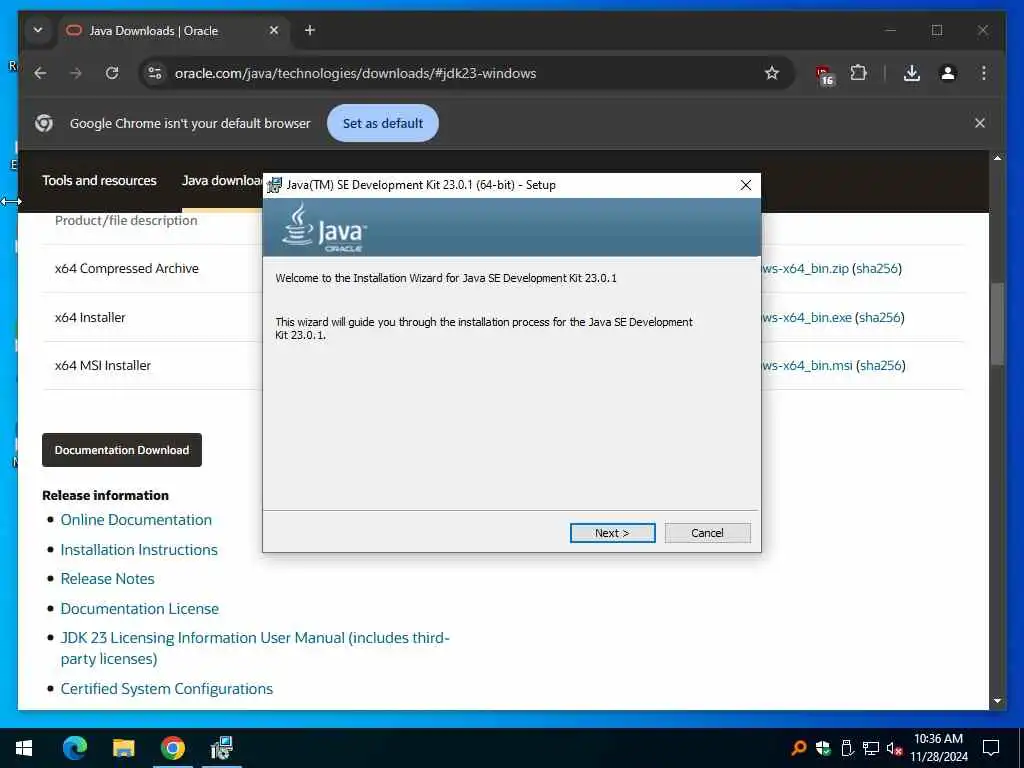1024x768 pixels.
Task: Go forward in Chrome
Action: click(76, 73)
